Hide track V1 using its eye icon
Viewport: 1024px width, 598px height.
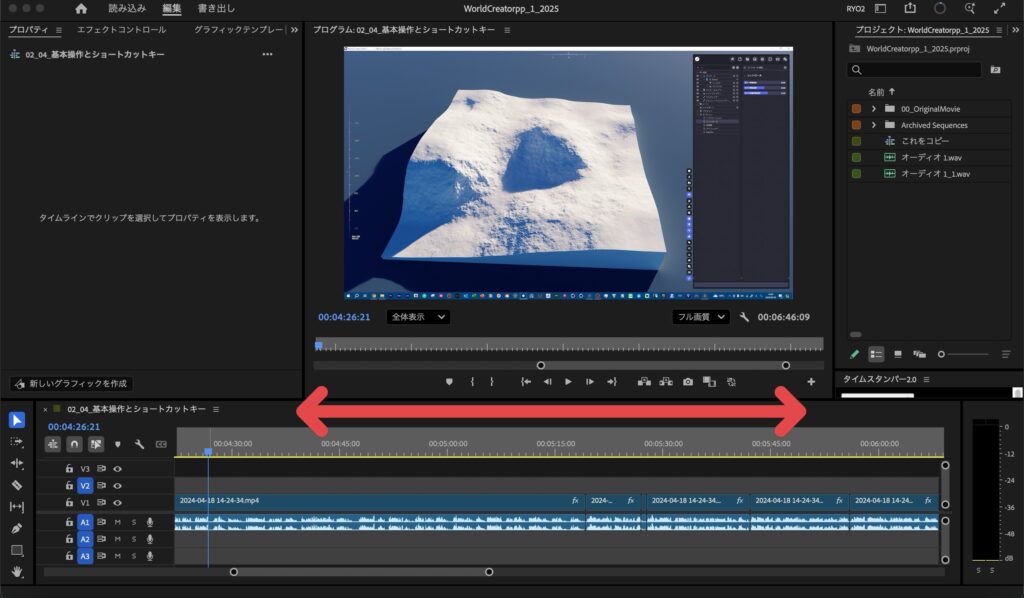[x=118, y=502]
